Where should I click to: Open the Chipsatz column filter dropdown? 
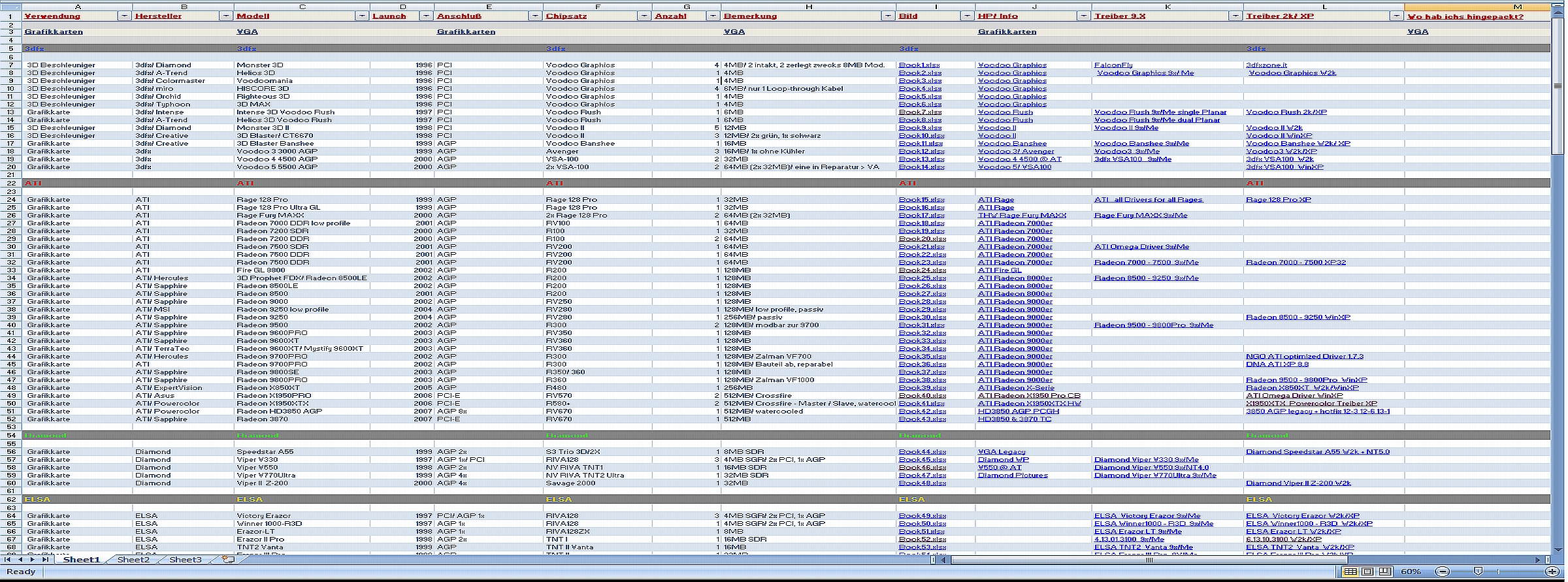[644, 16]
